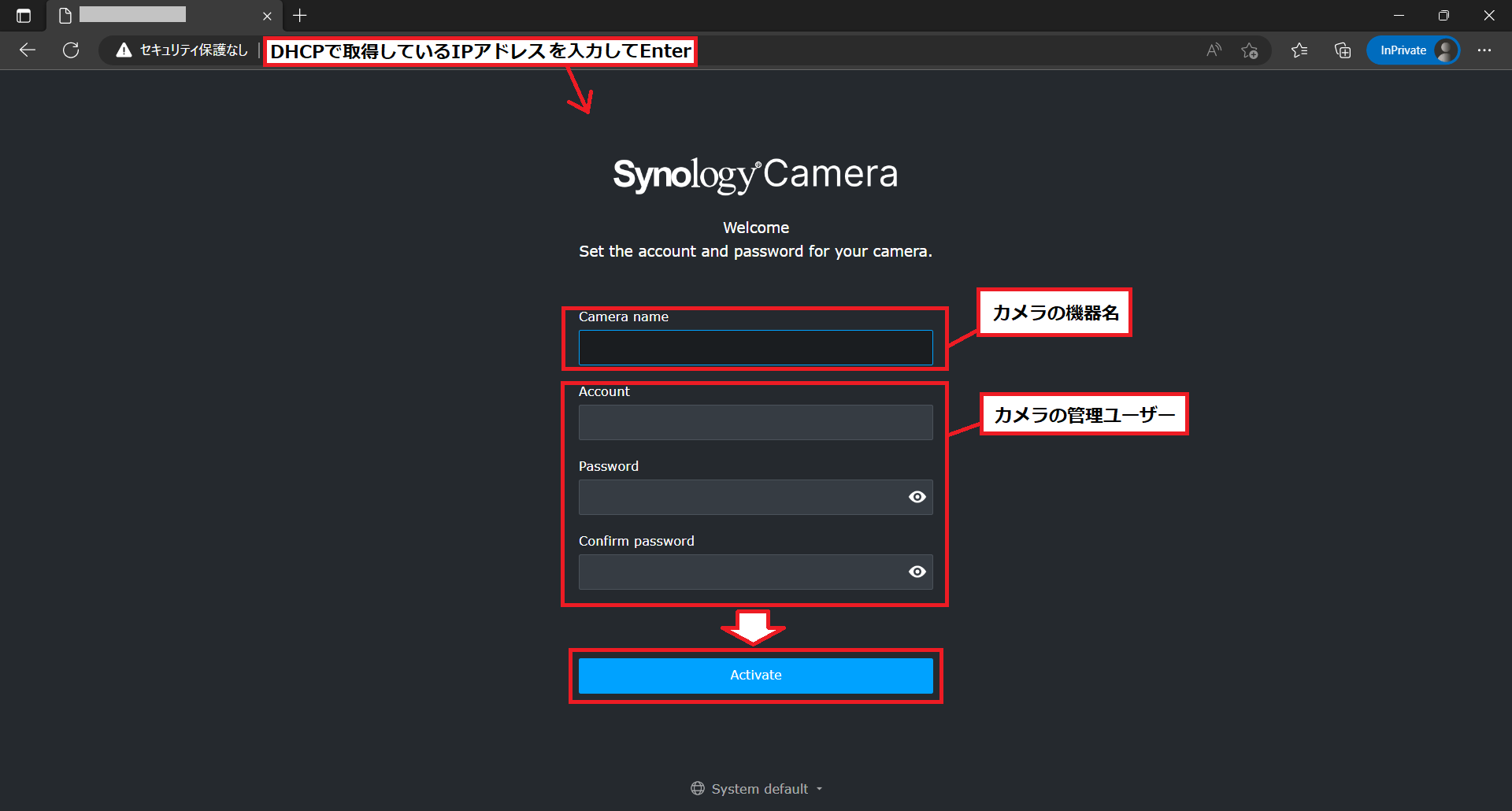
Task: Add this page to favorites
Action: click(1250, 50)
